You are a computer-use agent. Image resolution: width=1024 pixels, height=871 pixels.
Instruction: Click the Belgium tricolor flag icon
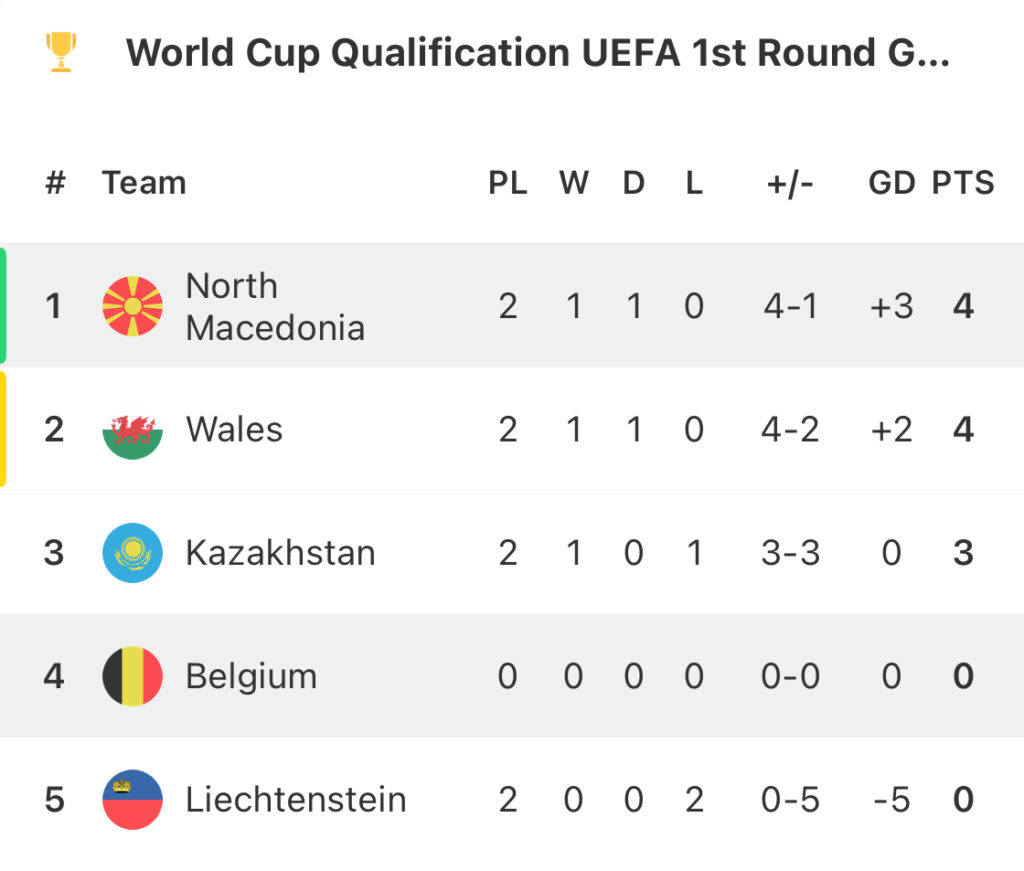(x=133, y=676)
